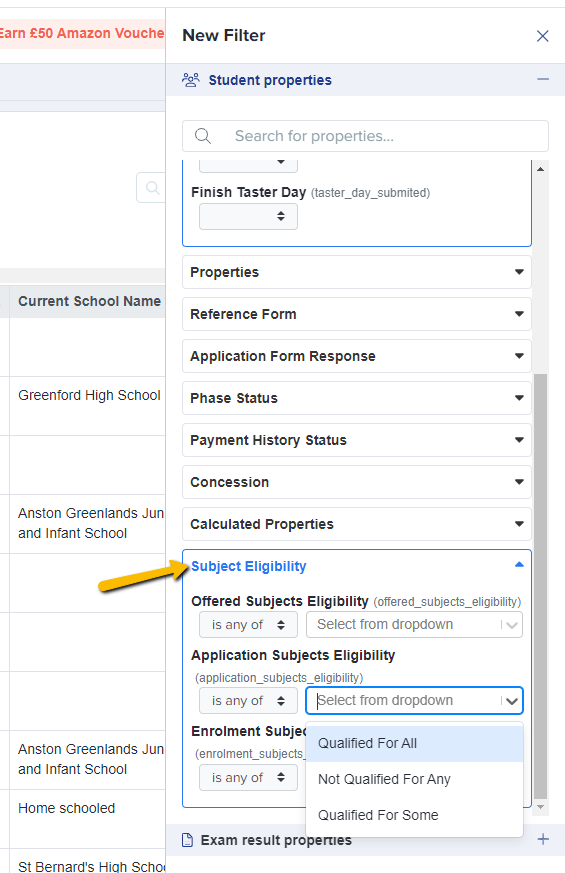The width and height of the screenshot is (565, 873).
Task: Expand the Properties section
Action: (357, 272)
